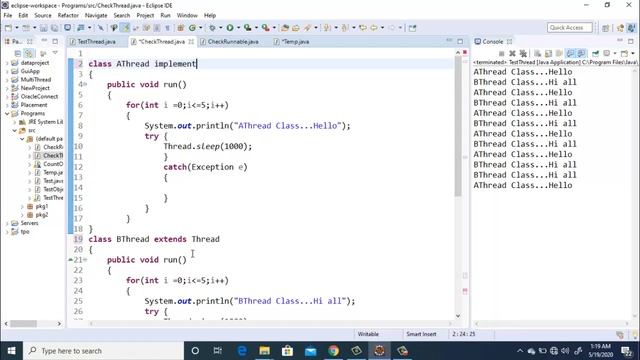640x360 pixels.
Task: Open the Project menu
Action: (145, 16)
